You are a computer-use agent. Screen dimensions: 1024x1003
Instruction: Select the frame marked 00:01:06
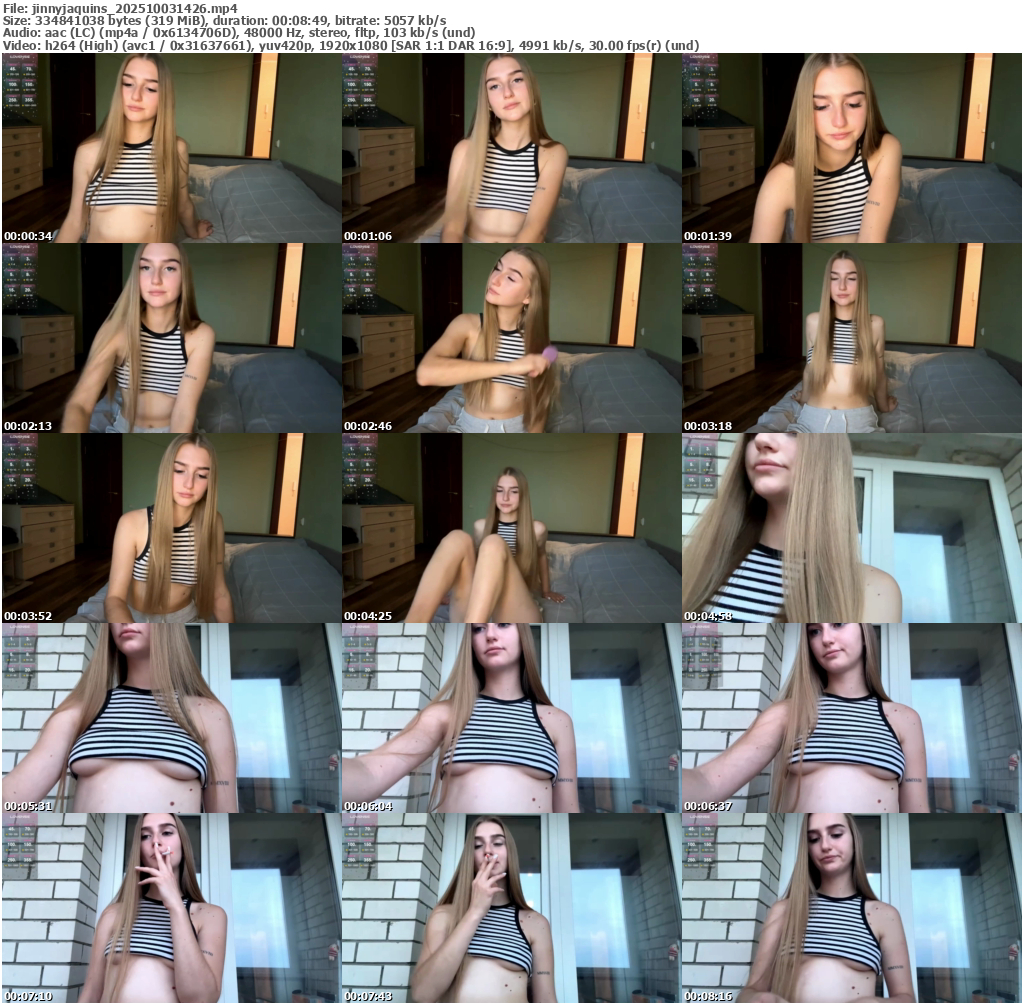point(511,148)
